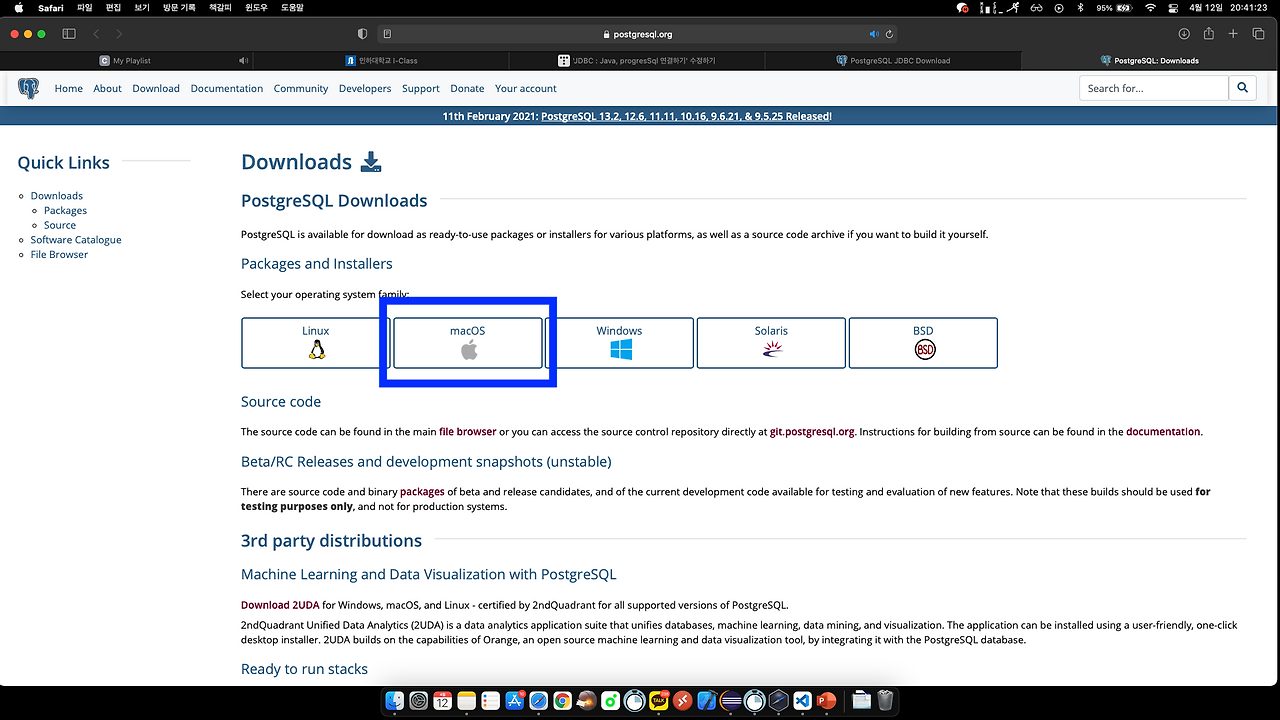Open Bluetooth menu bar icon

pos(1080,7)
